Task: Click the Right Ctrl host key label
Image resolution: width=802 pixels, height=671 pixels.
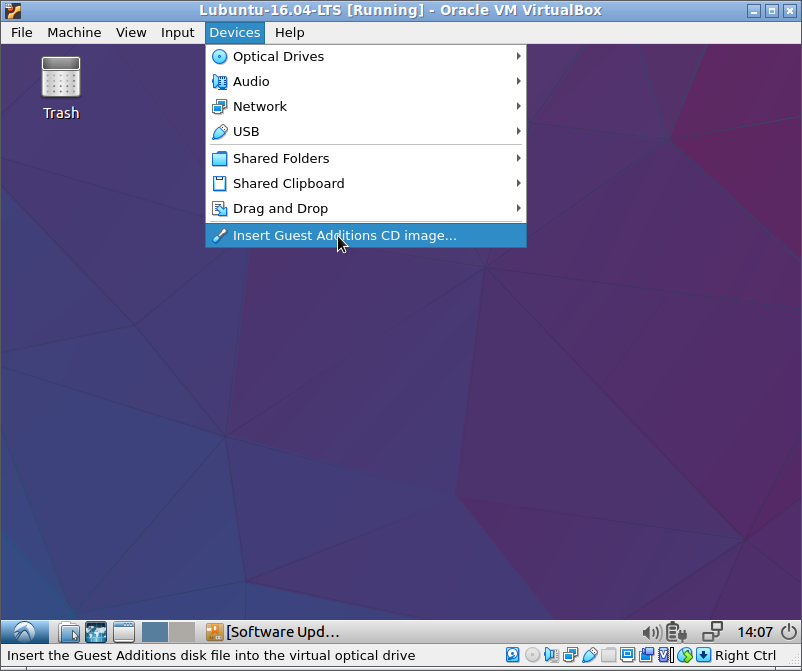Action: coord(745,655)
